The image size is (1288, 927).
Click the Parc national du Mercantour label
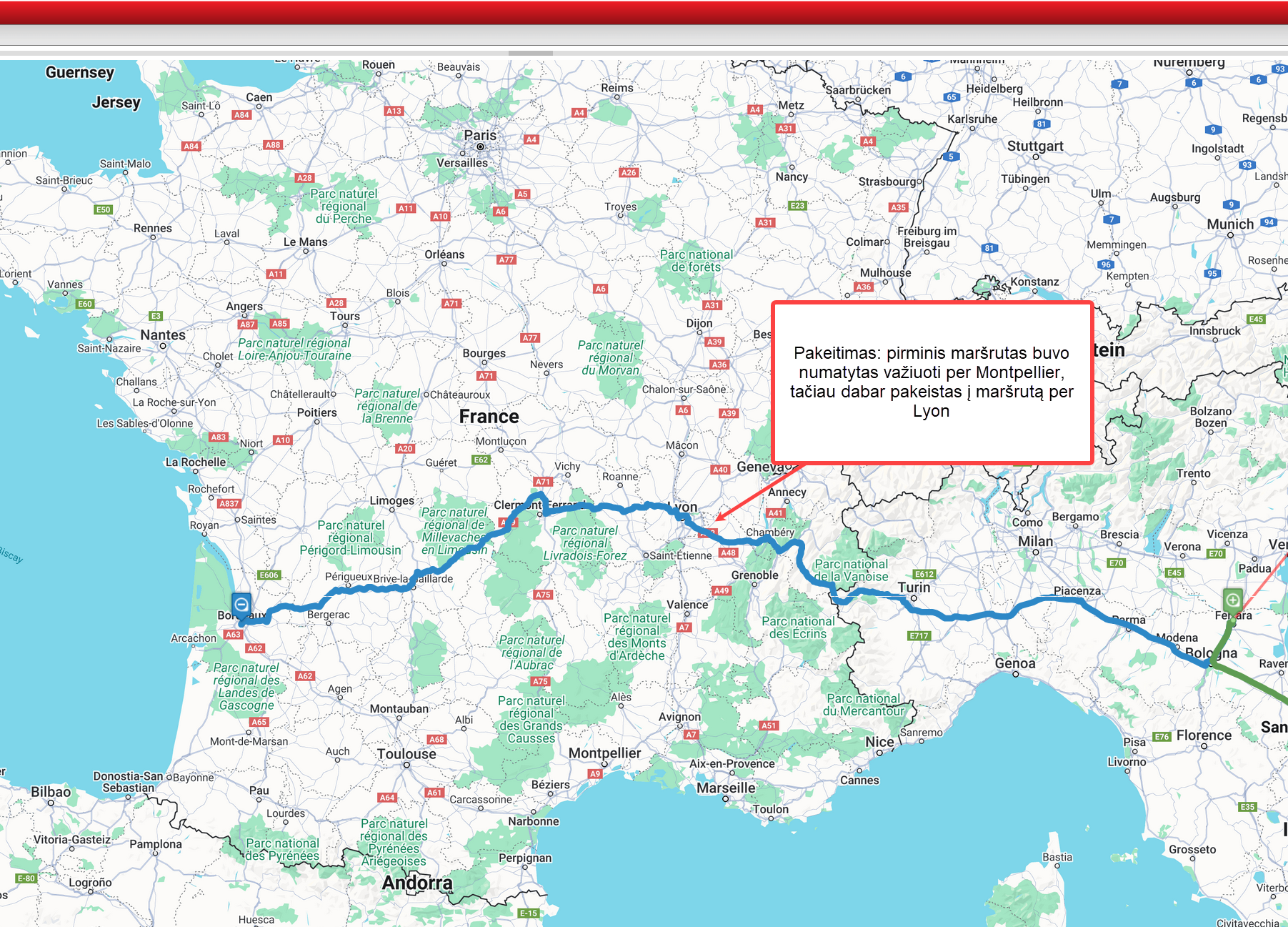pyautogui.click(x=863, y=705)
